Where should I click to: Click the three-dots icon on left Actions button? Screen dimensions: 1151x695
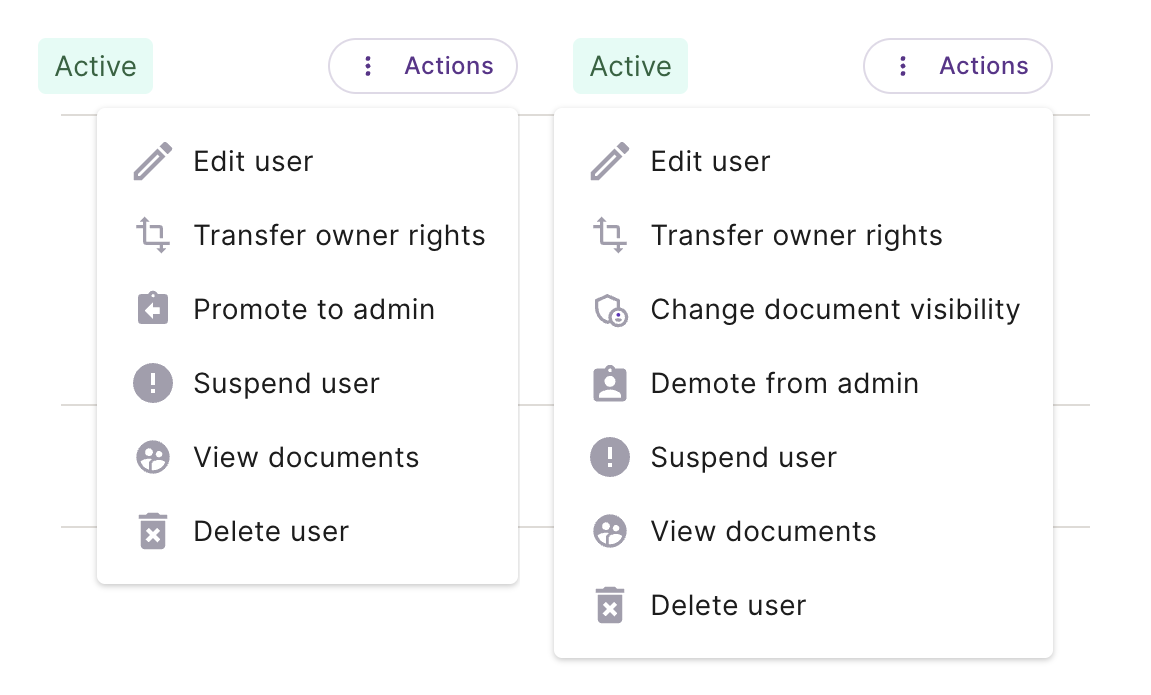[368, 66]
